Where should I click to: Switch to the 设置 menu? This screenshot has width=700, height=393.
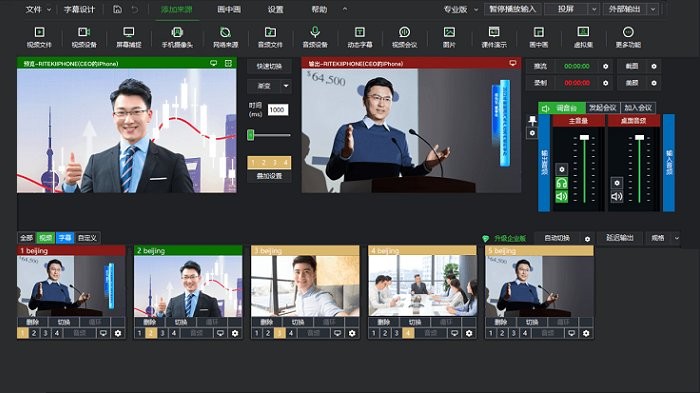275,9
